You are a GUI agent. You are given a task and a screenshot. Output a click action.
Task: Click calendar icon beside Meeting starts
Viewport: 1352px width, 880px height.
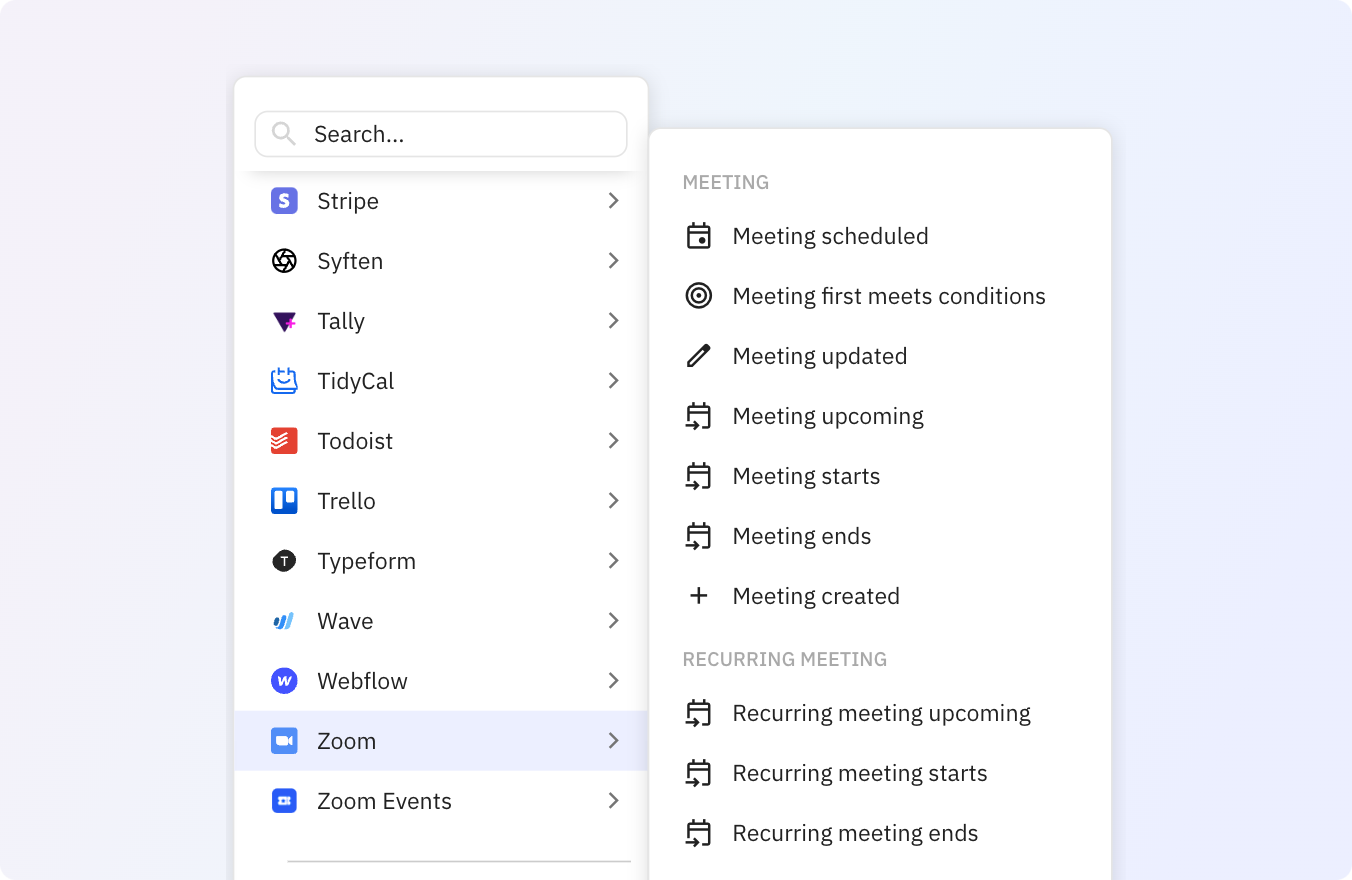698,476
